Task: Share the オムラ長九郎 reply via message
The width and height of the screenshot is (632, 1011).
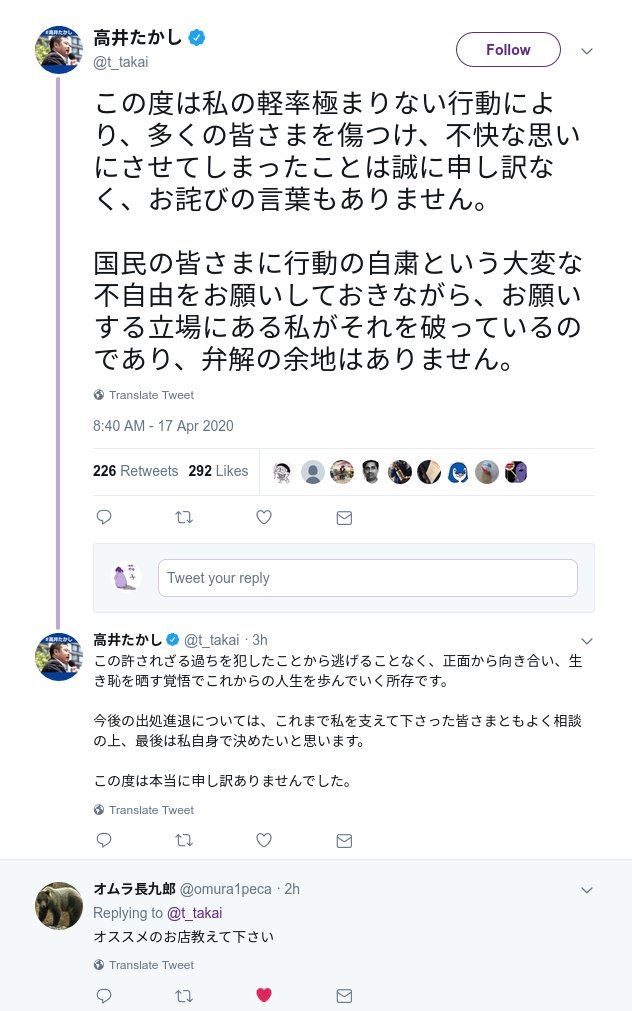Action: tap(344, 995)
